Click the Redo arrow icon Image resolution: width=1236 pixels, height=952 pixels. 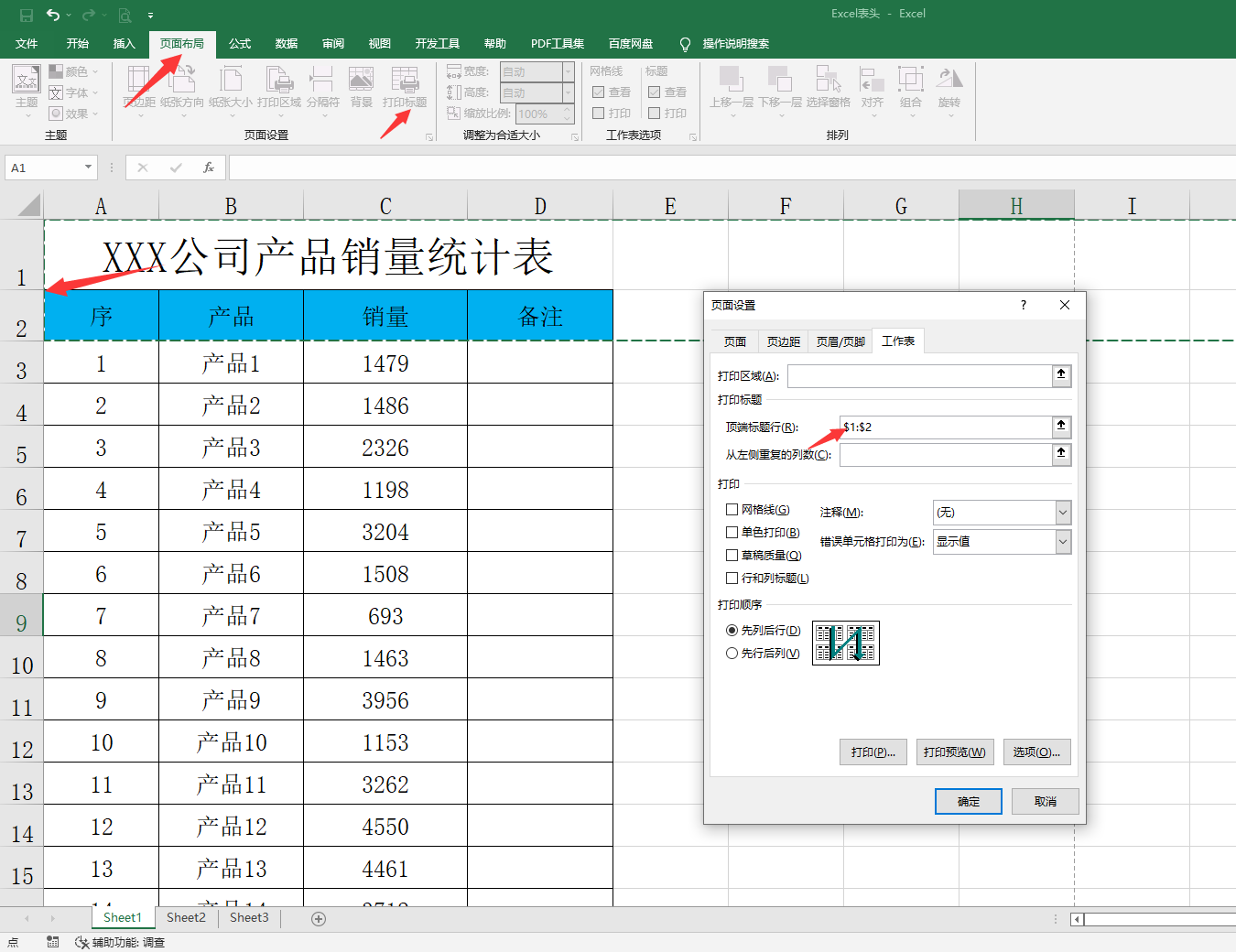pyautogui.click(x=89, y=15)
